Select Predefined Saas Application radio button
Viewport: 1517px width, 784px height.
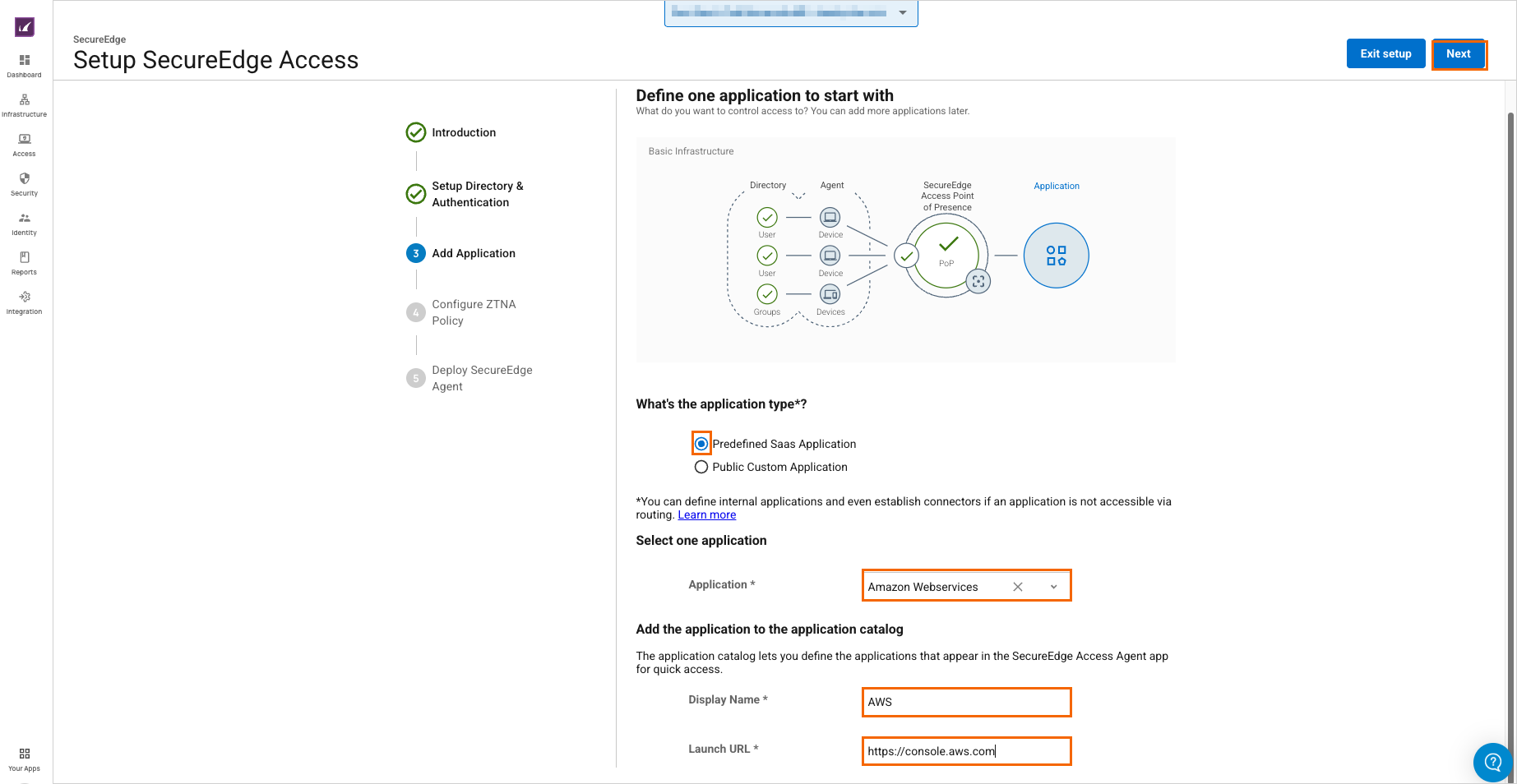tap(701, 444)
